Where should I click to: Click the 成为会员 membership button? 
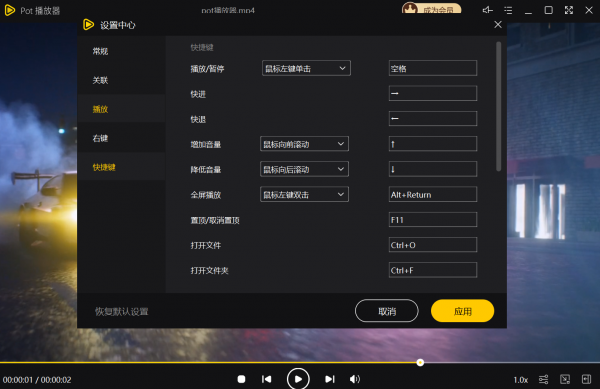click(x=432, y=8)
